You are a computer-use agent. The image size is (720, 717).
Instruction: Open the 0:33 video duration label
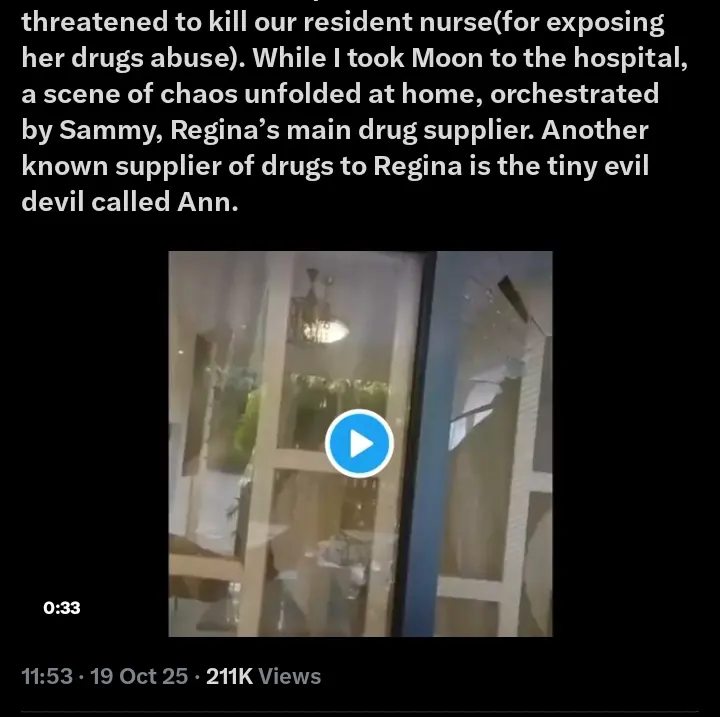[62, 608]
